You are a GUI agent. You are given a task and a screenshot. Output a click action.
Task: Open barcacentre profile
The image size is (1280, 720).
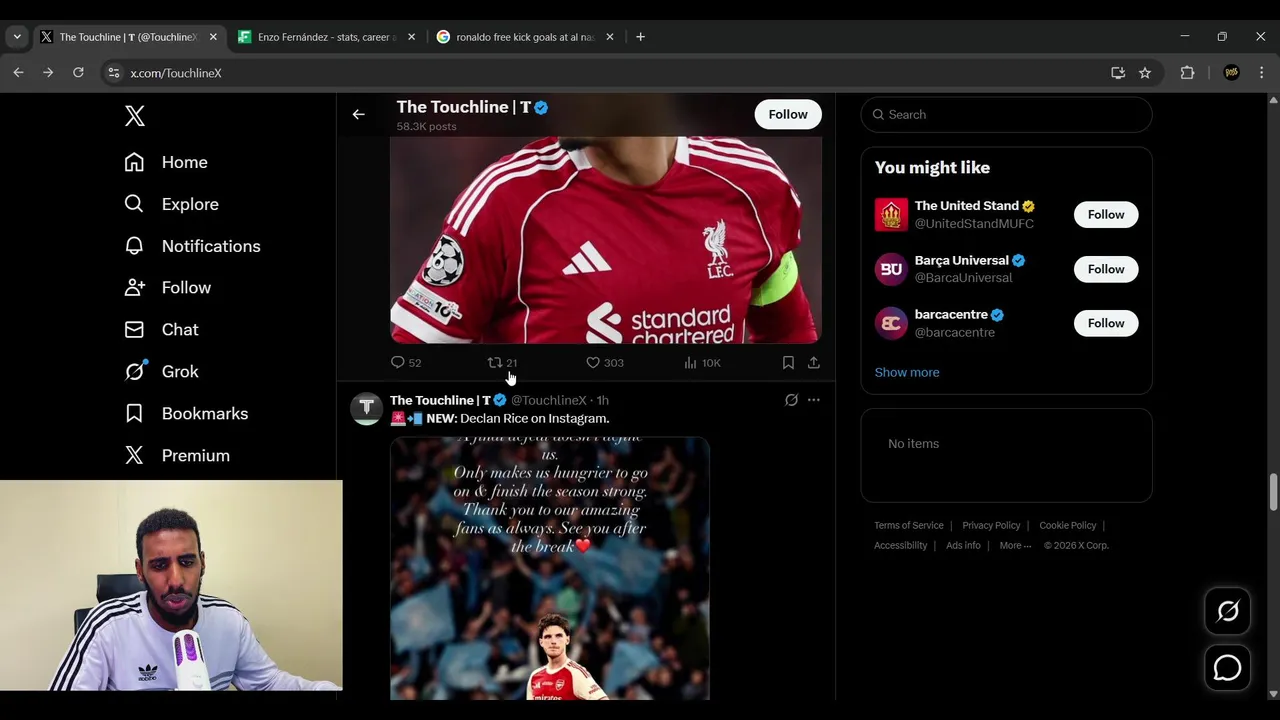[951, 314]
